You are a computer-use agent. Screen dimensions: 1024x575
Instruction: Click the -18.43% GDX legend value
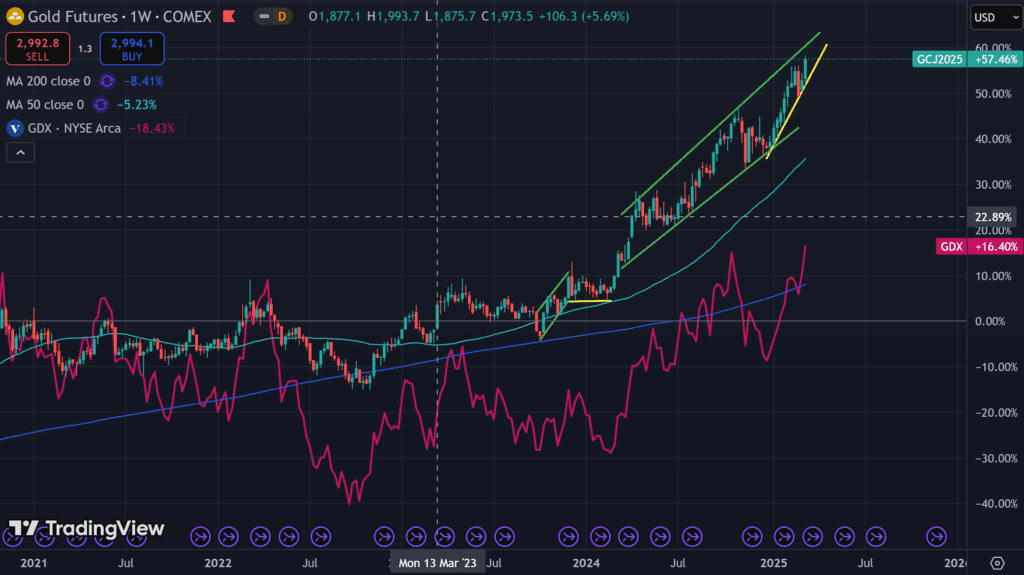coord(152,128)
